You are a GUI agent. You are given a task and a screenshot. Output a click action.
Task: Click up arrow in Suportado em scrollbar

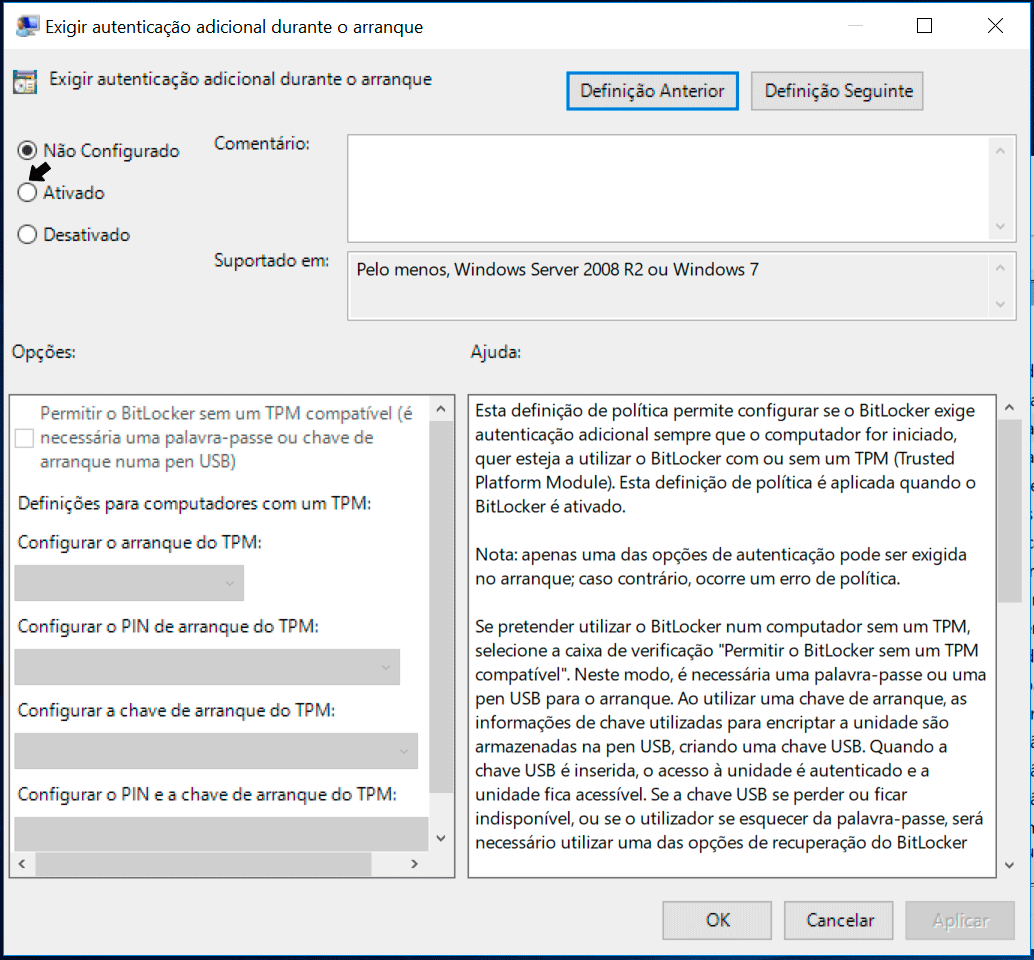[1000, 268]
